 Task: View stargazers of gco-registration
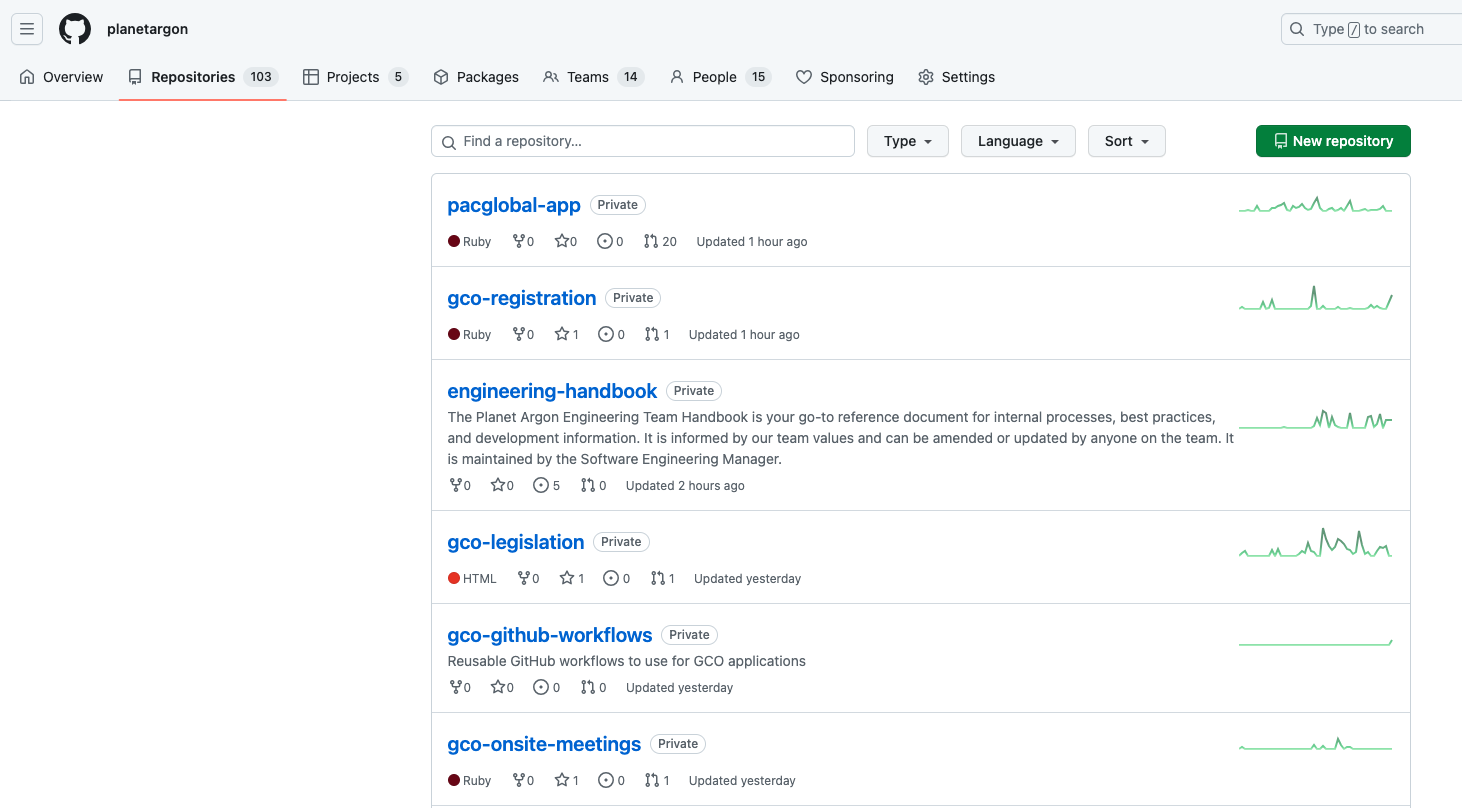(566, 334)
